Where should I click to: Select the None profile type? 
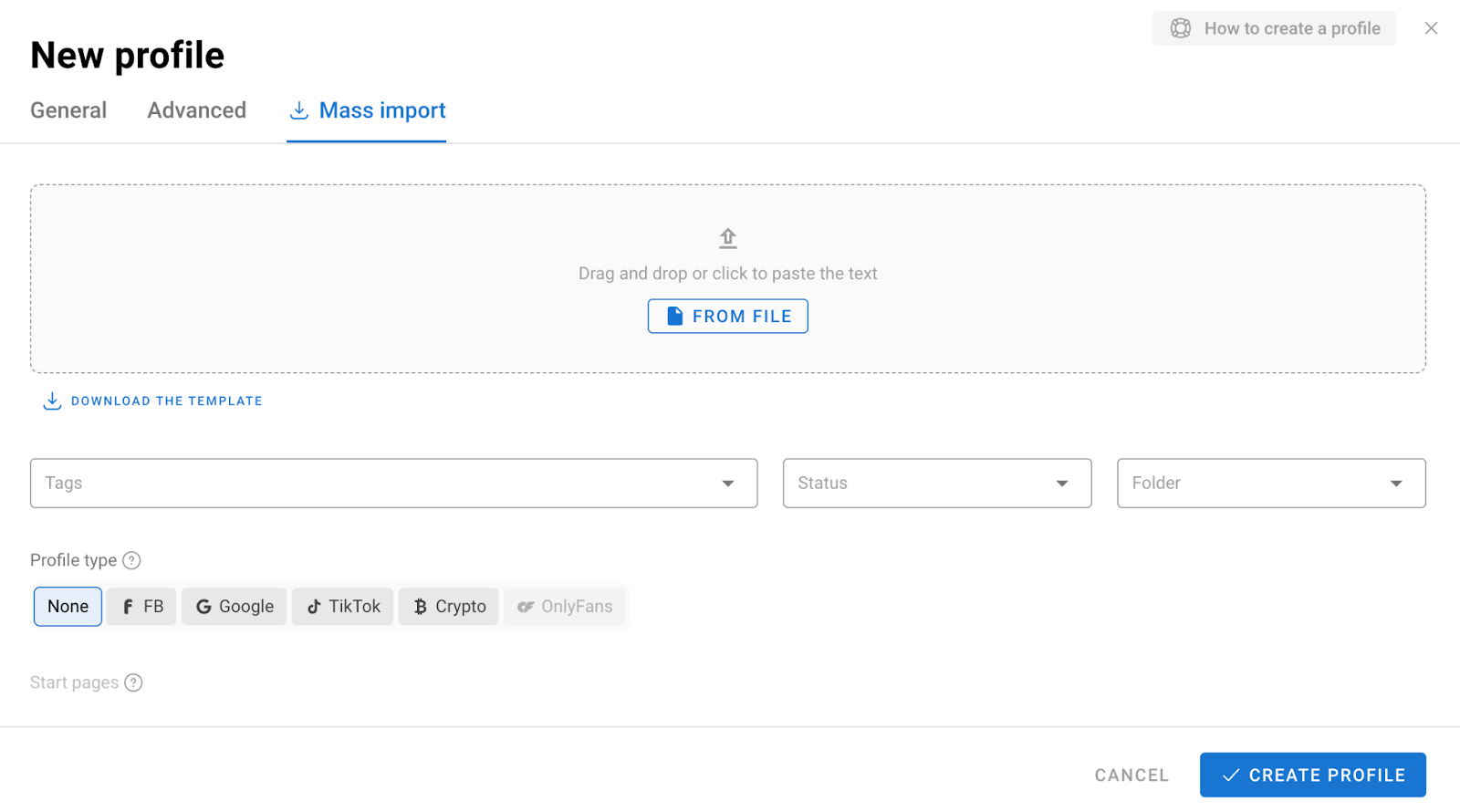click(x=68, y=607)
